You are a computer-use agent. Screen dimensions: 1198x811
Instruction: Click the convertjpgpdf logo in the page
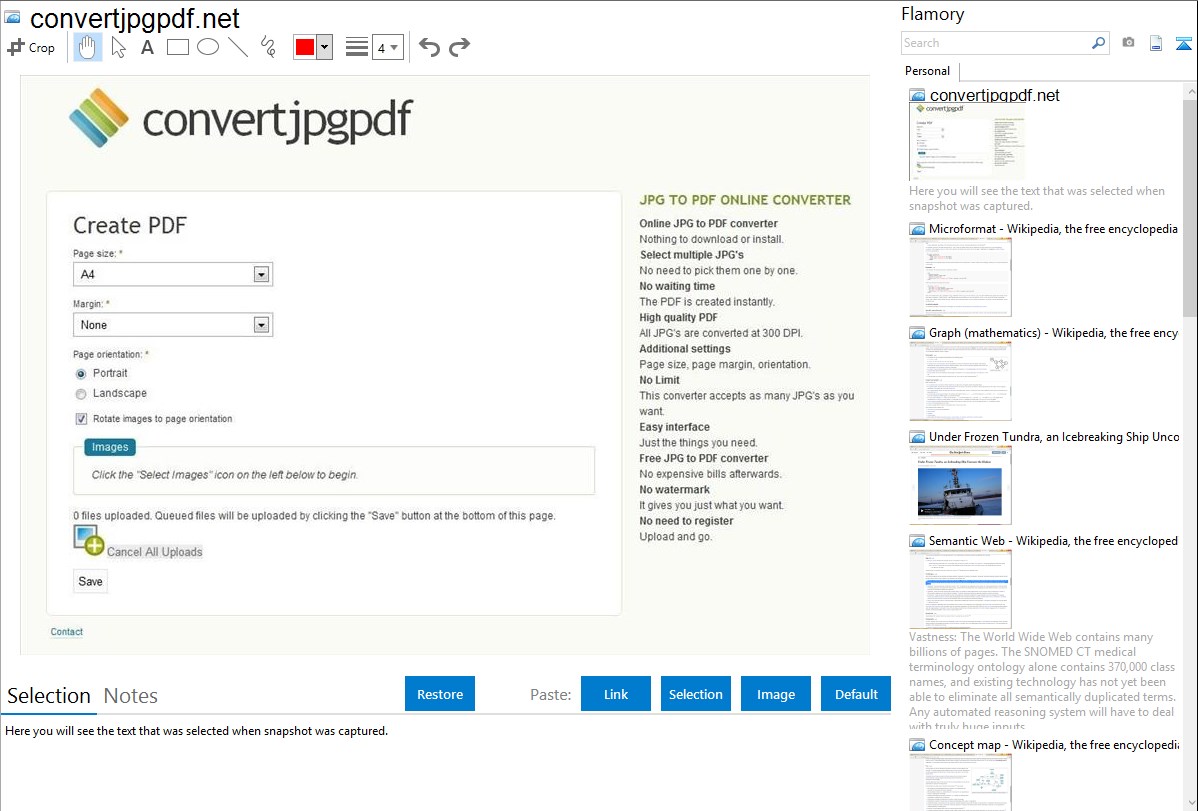[x=241, y=118]
